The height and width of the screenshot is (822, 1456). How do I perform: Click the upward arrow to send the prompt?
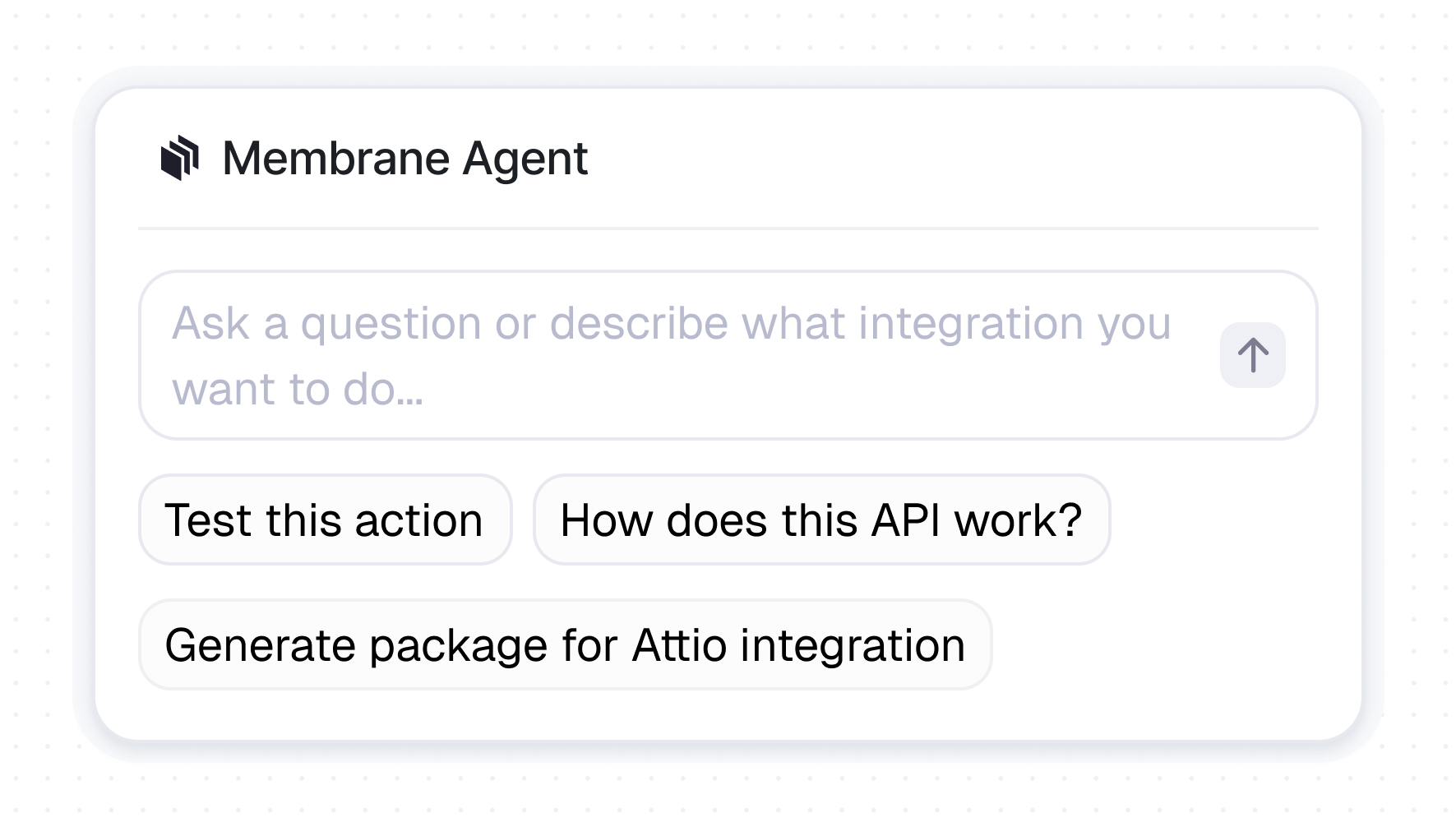click(x=1252, y=355)
